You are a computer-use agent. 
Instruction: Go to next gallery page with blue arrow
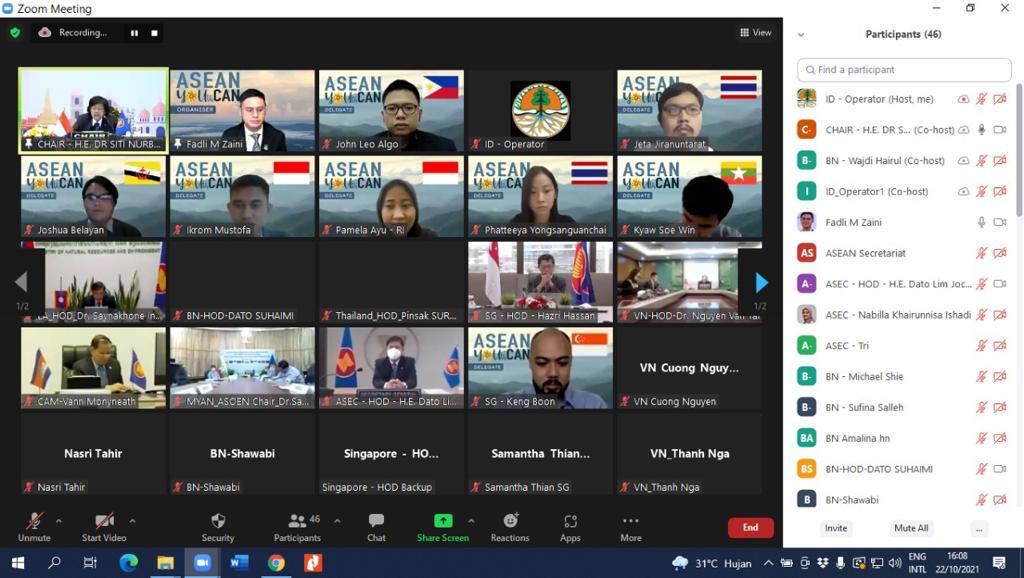pyautogui.click(x=761, y=282)
